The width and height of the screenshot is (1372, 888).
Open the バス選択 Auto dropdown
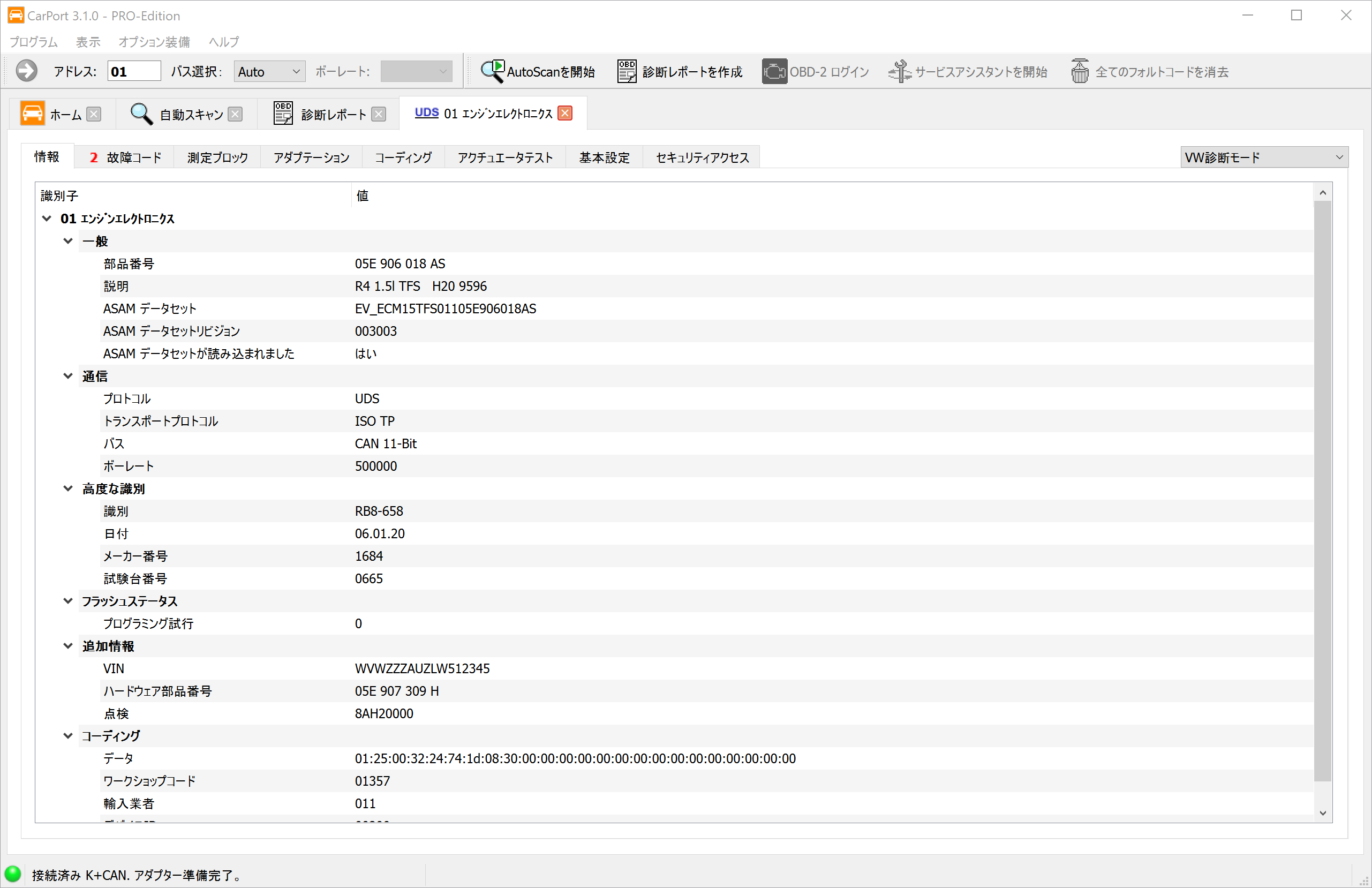click(x=269, y=72)
